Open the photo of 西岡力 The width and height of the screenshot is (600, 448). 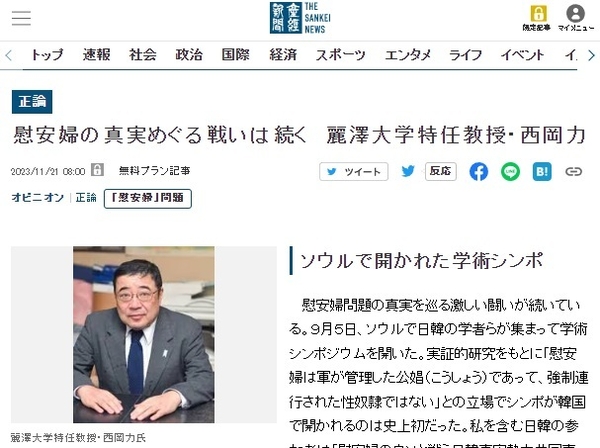[143, 334]
